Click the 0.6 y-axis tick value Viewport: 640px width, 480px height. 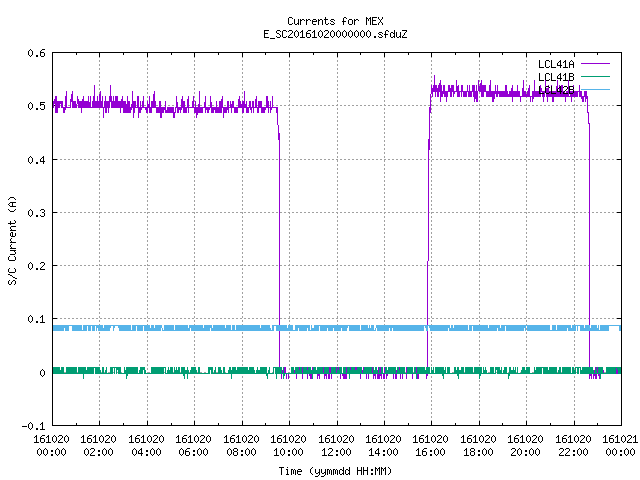[x=36, y=53]
